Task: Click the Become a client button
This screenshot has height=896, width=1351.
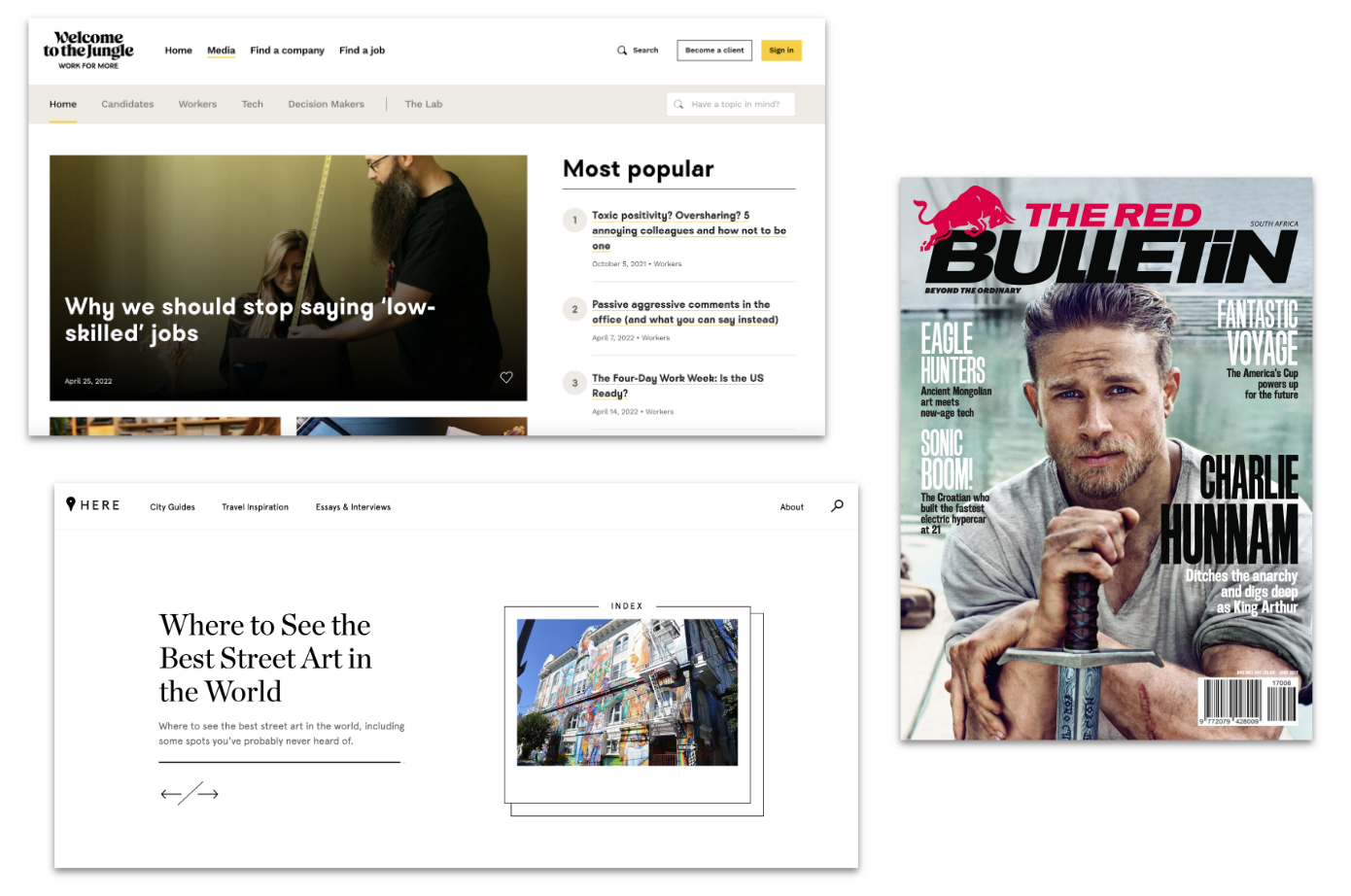Action: pos(714,50)
